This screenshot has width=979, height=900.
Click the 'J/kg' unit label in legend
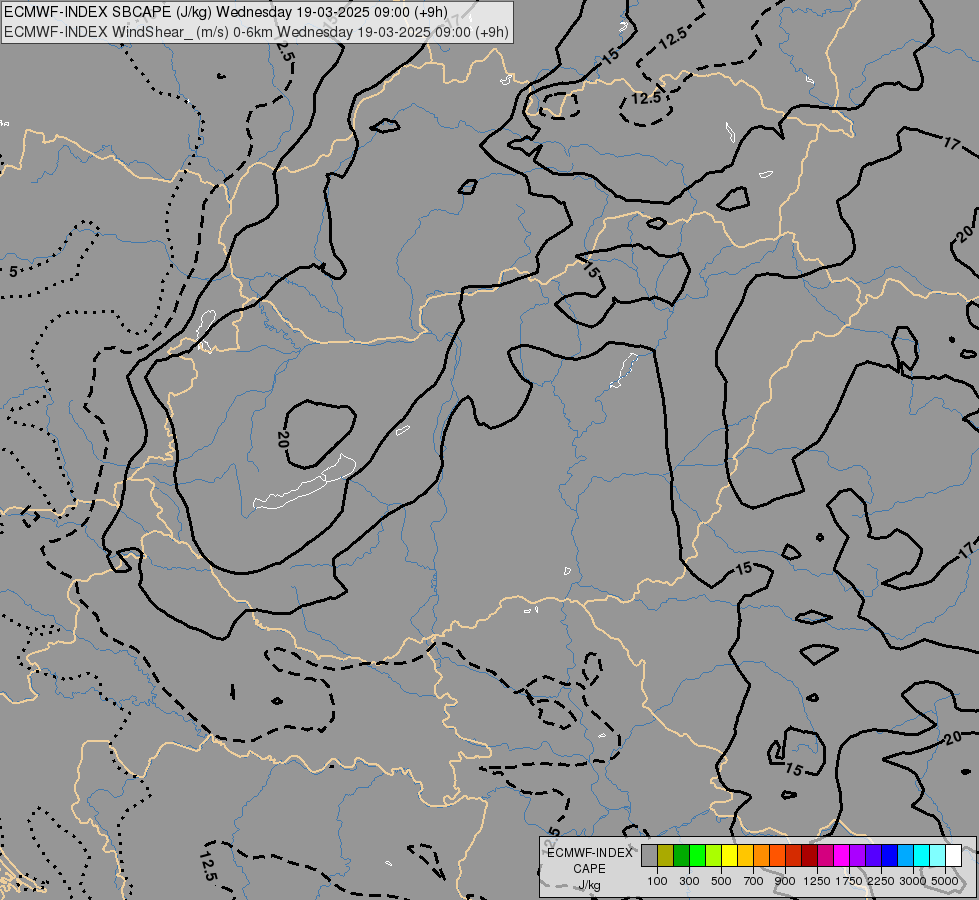589,885
